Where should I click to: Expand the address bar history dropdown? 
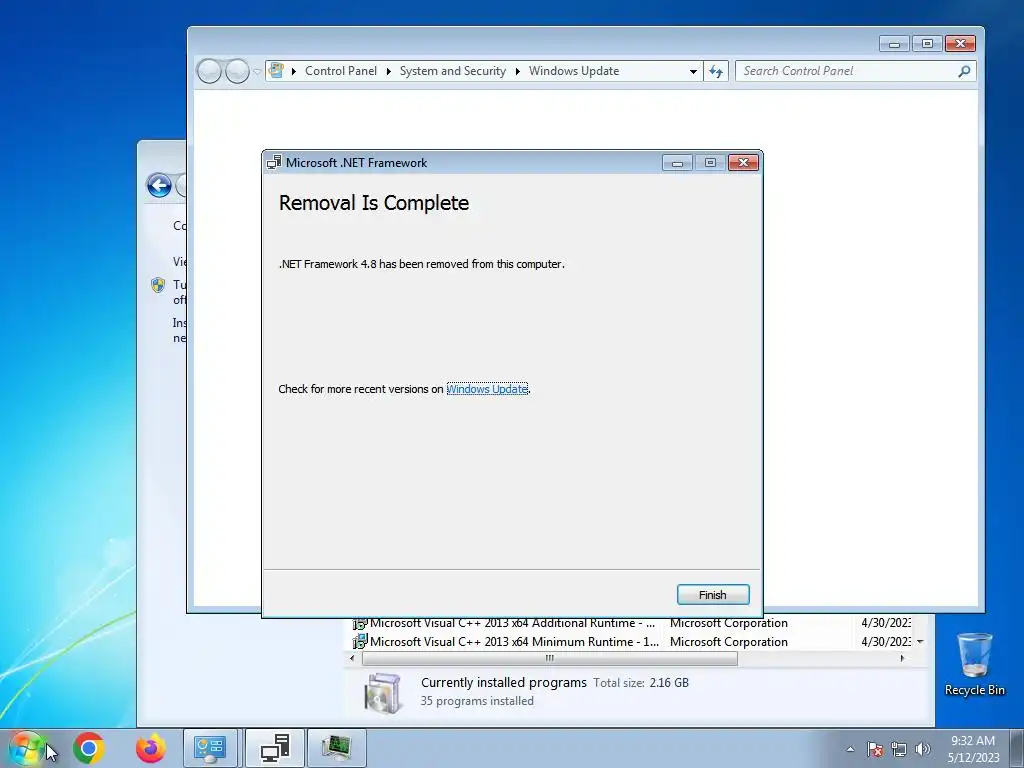(693, 71)
